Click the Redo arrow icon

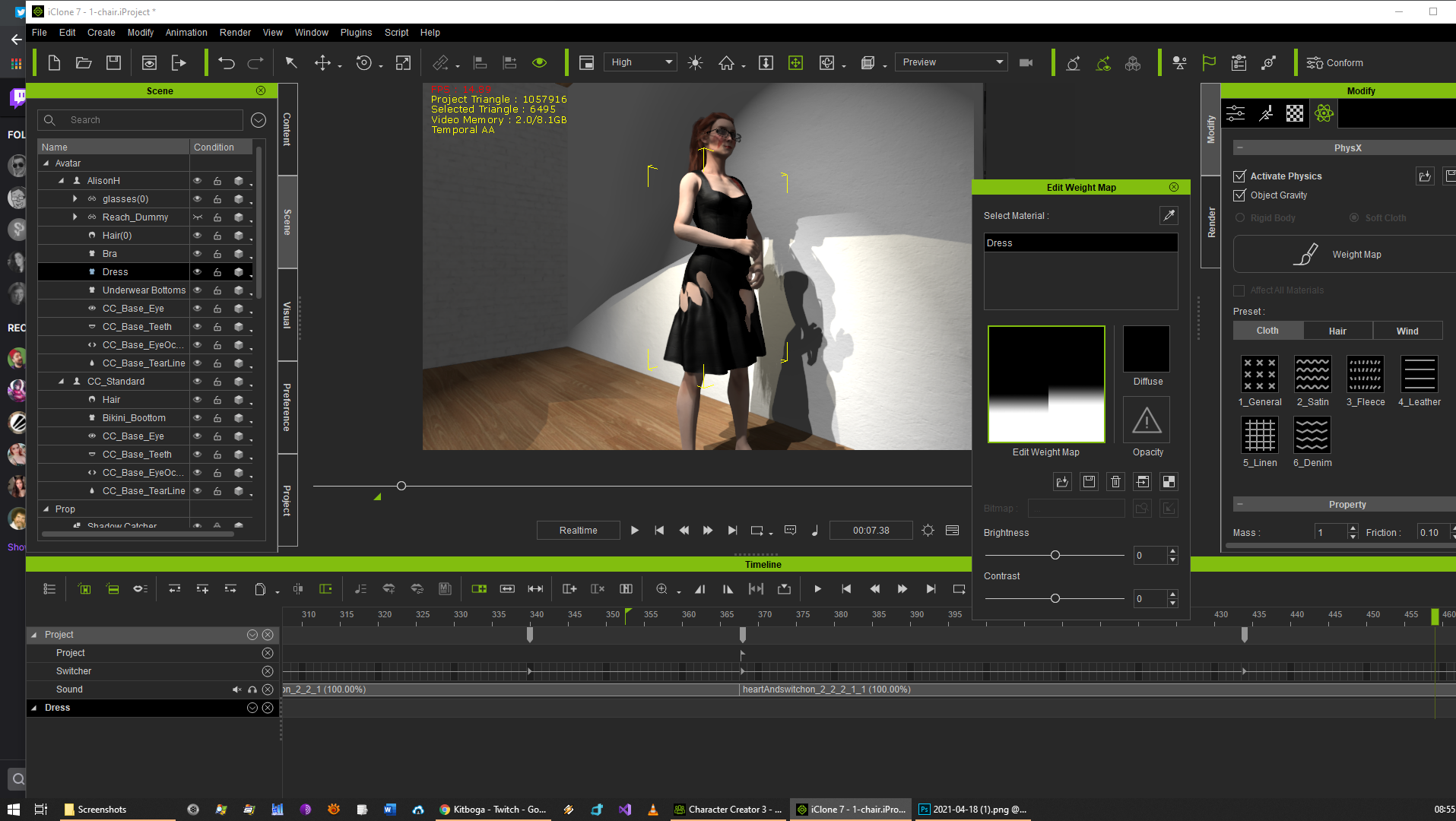(x=255, y=62)
